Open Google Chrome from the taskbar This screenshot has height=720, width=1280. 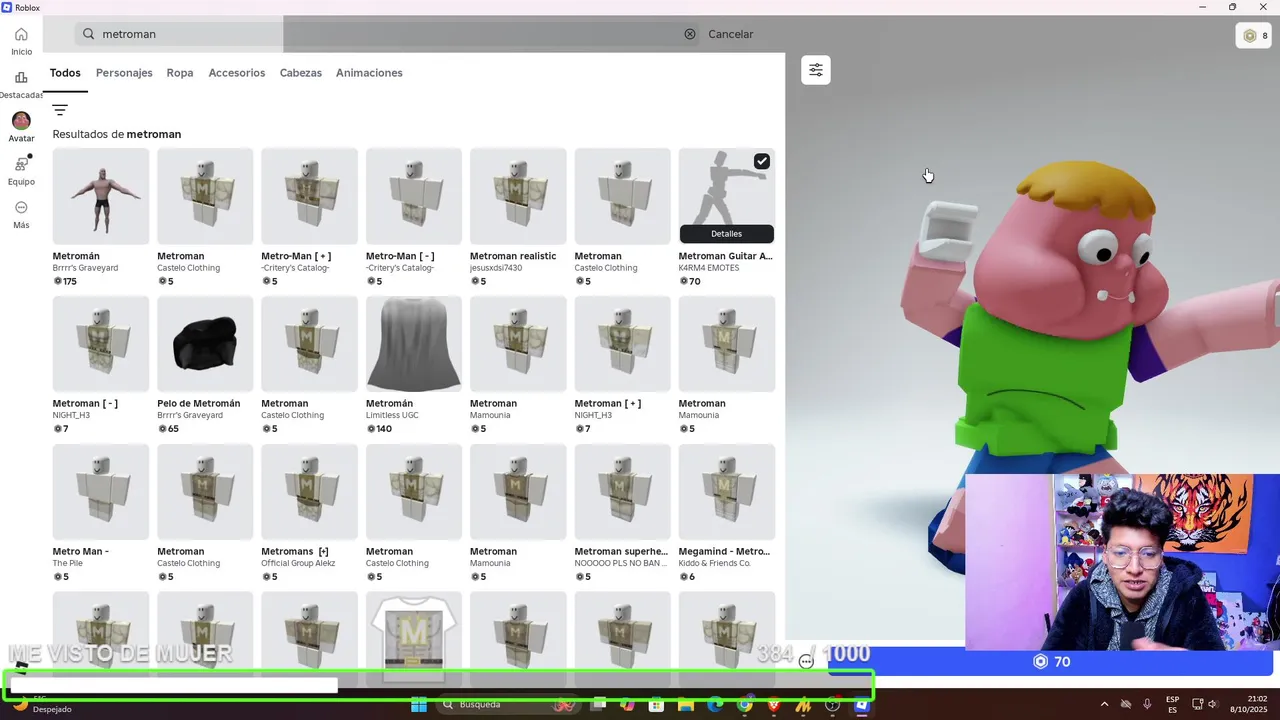click(745, 705)
